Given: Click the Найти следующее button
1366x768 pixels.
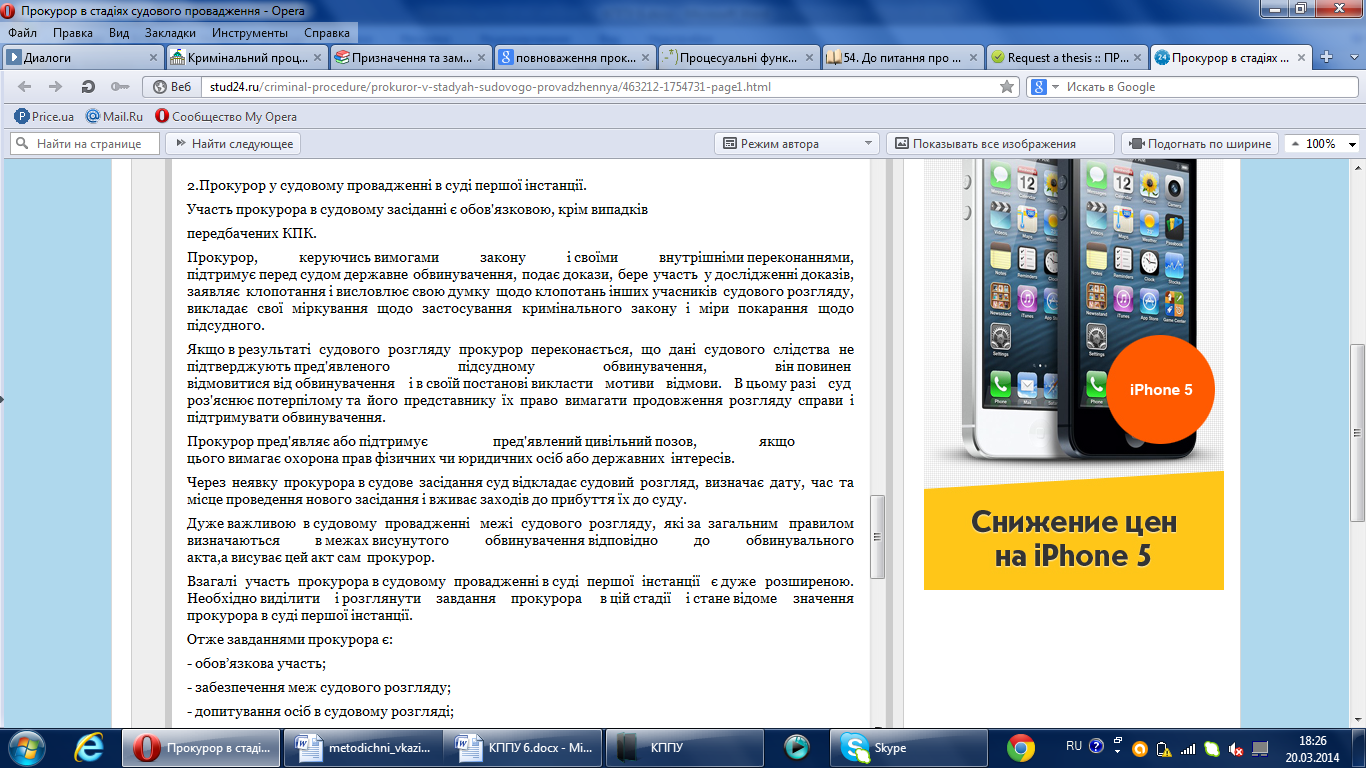Looking at the screenshot, I should pos(233,144).
